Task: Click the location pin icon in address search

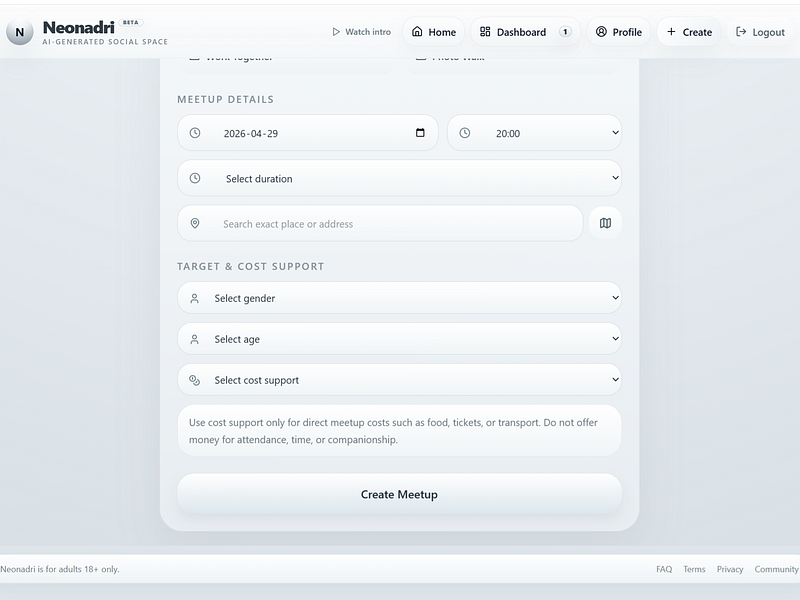Action: coord(195,223)
